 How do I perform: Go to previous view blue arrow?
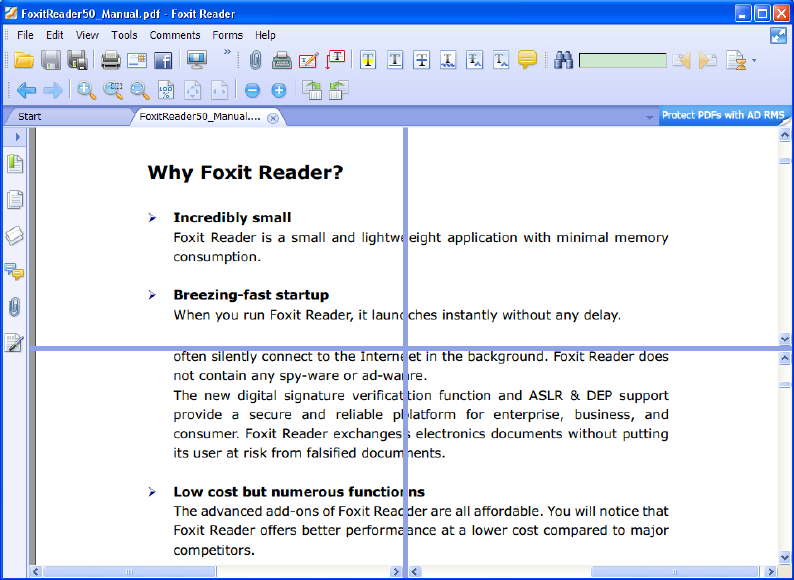pos(26,91)
